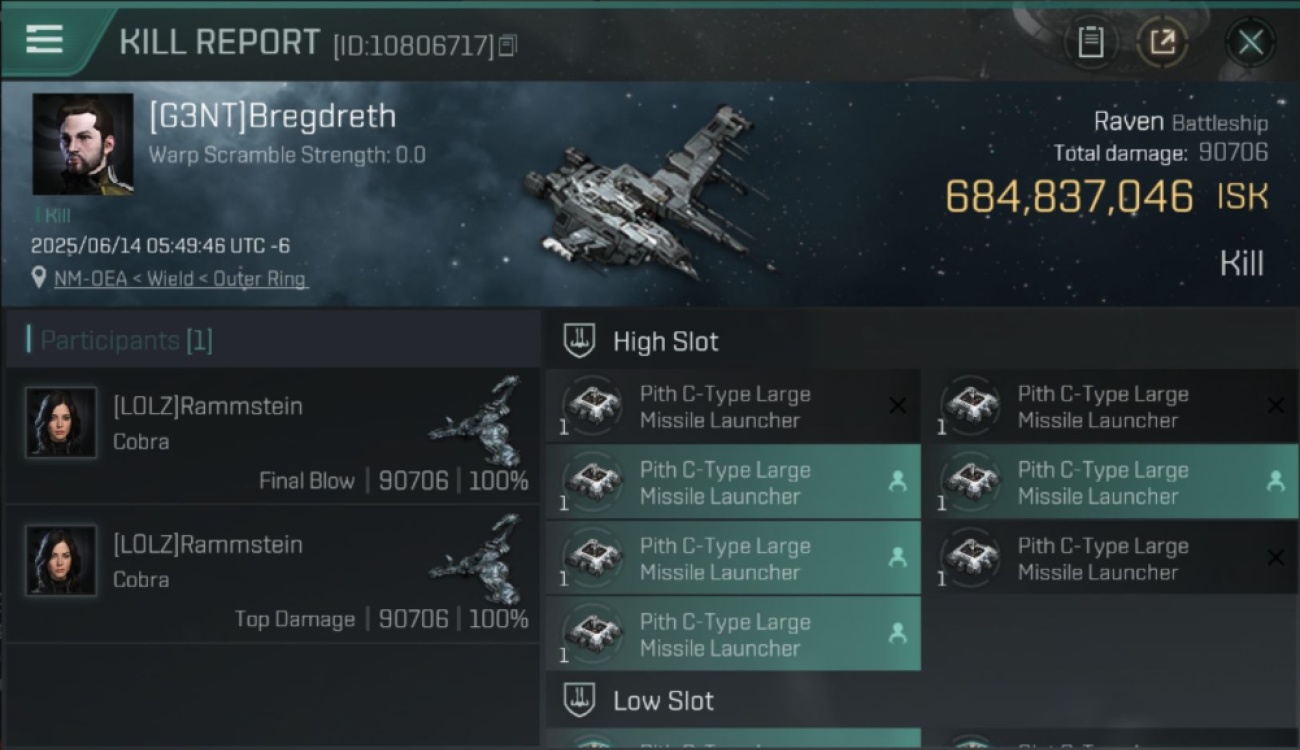Copy the kill report ID

508,45
